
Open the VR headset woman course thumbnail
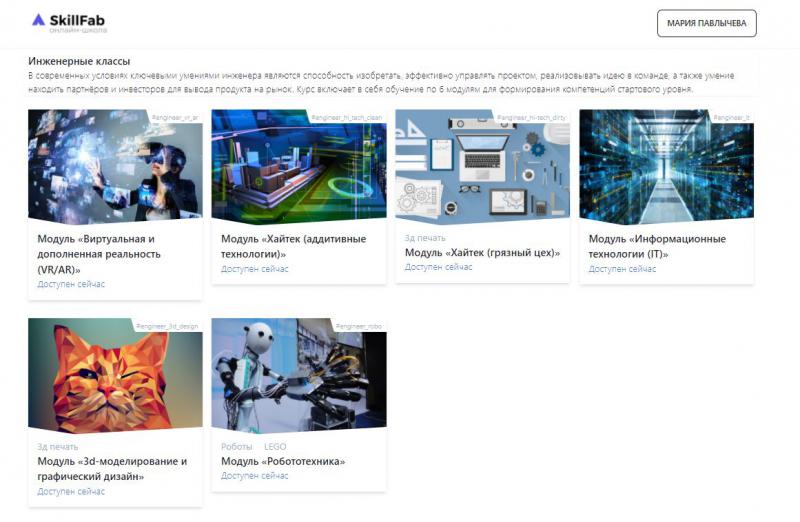115,167
